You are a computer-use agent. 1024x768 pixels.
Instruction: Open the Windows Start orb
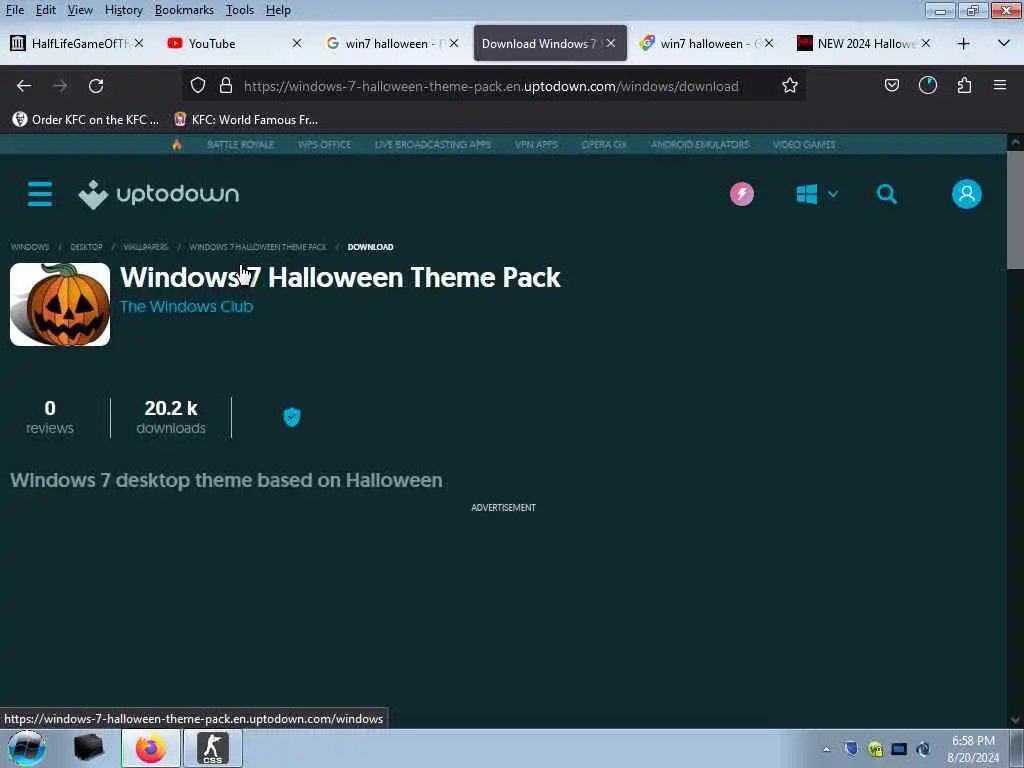(26, 748)
